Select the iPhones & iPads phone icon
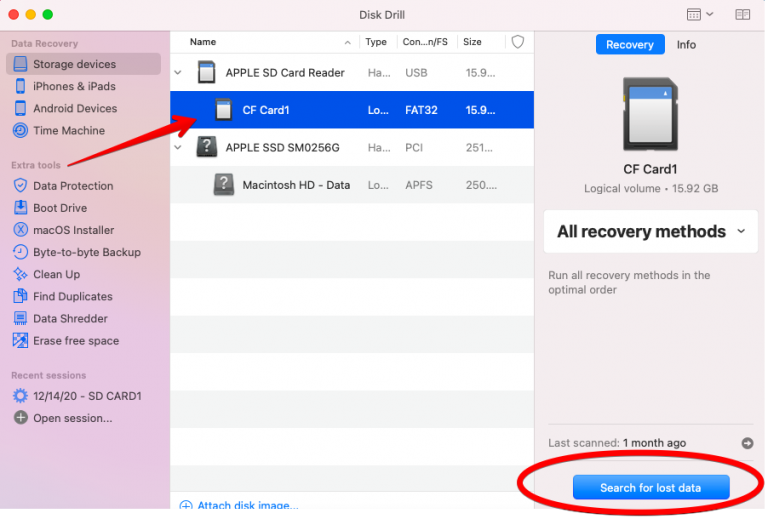This screenshot has width=768, height=519. [20, 86]
